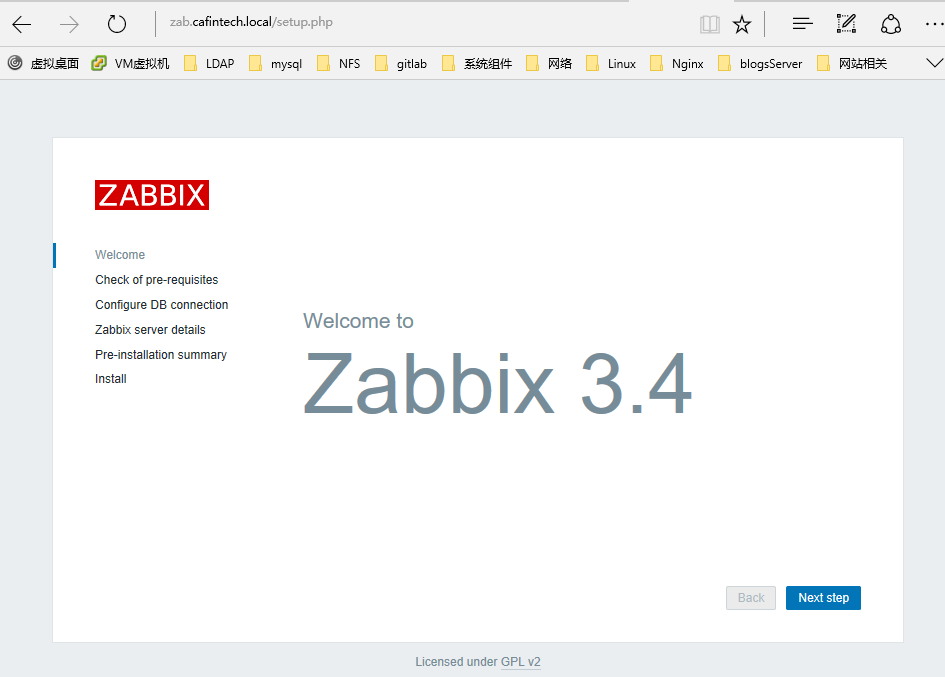Click the favorites star icon
The height and width of the screenshot is (677, 945).
[742, 22]
